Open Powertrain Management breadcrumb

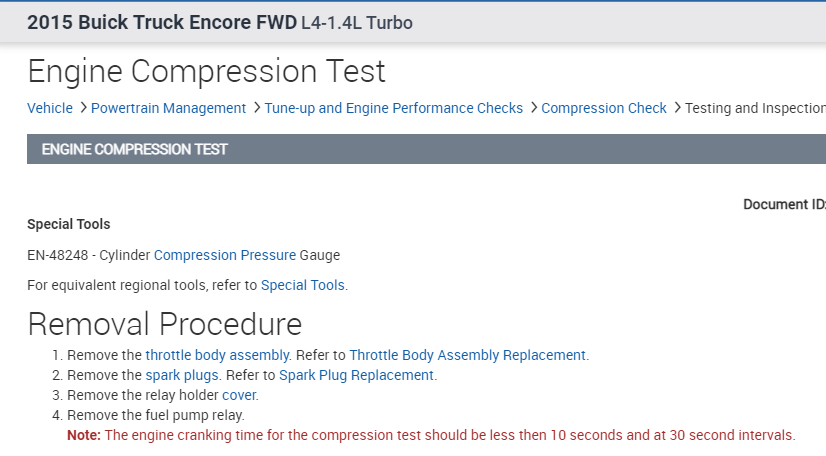168,108
